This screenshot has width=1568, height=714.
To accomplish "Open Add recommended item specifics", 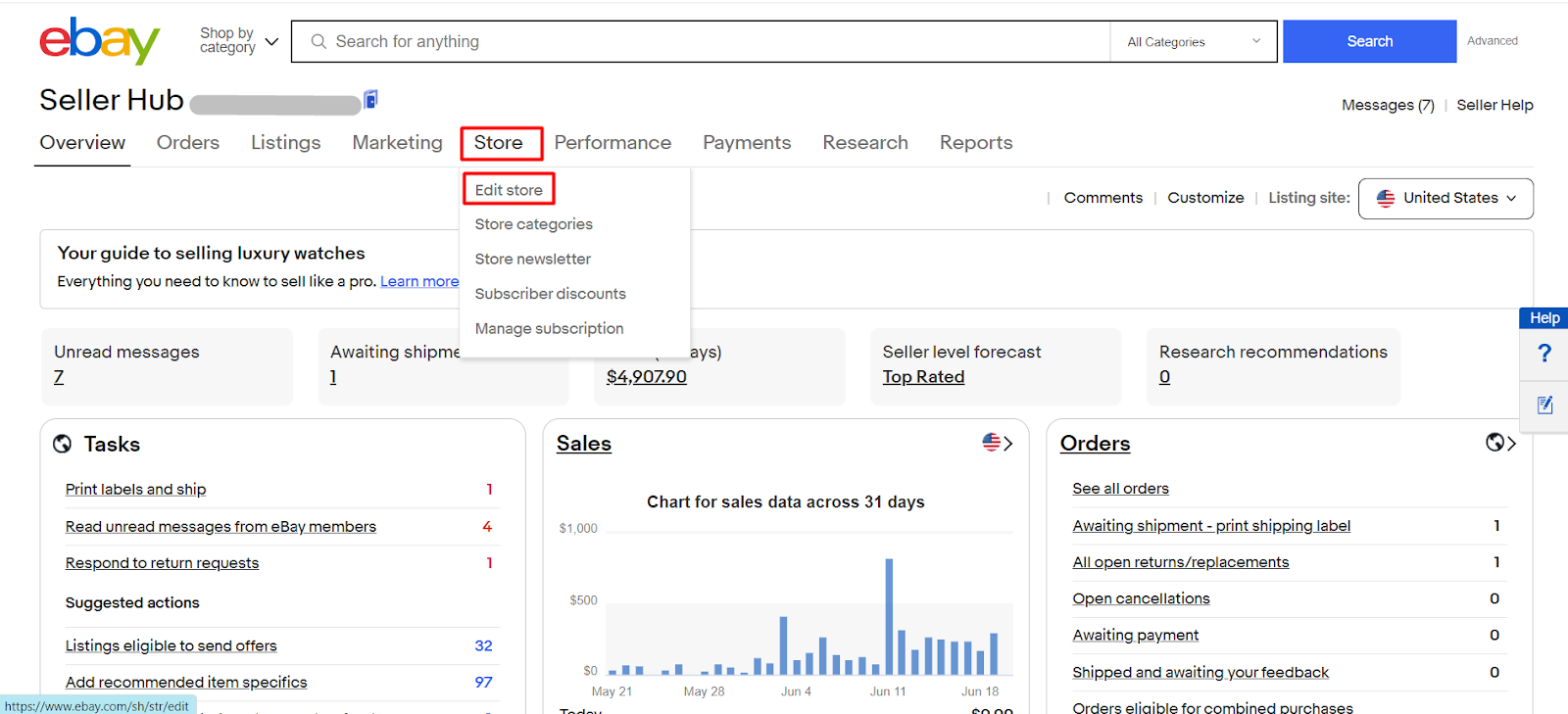I will [x=186, y=683].
